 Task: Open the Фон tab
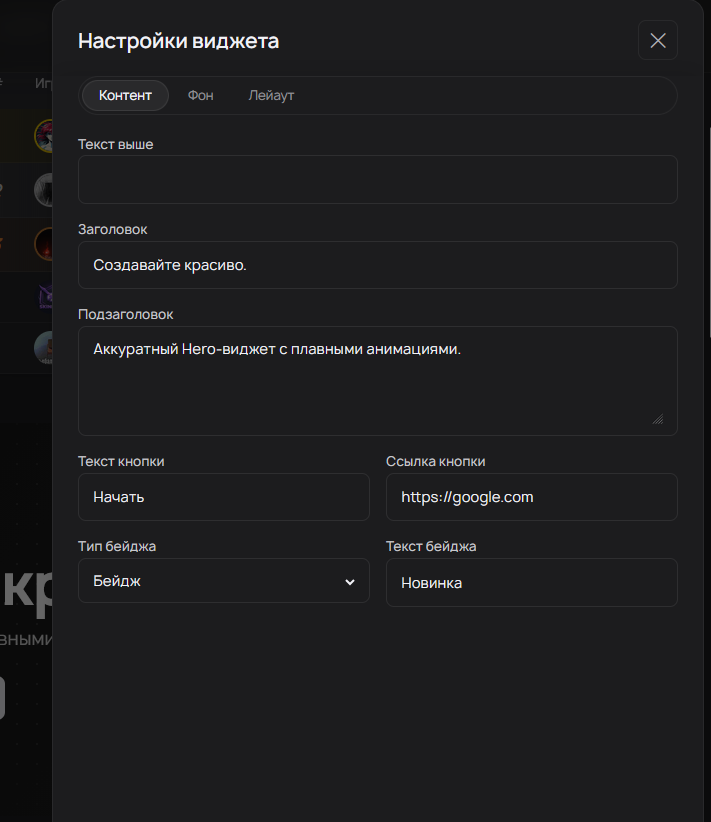(x=200, y=96)
